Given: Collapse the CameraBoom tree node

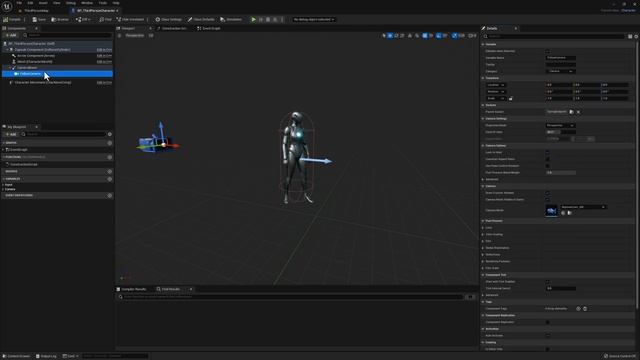Looking at the screenshot, I should 10,68.
